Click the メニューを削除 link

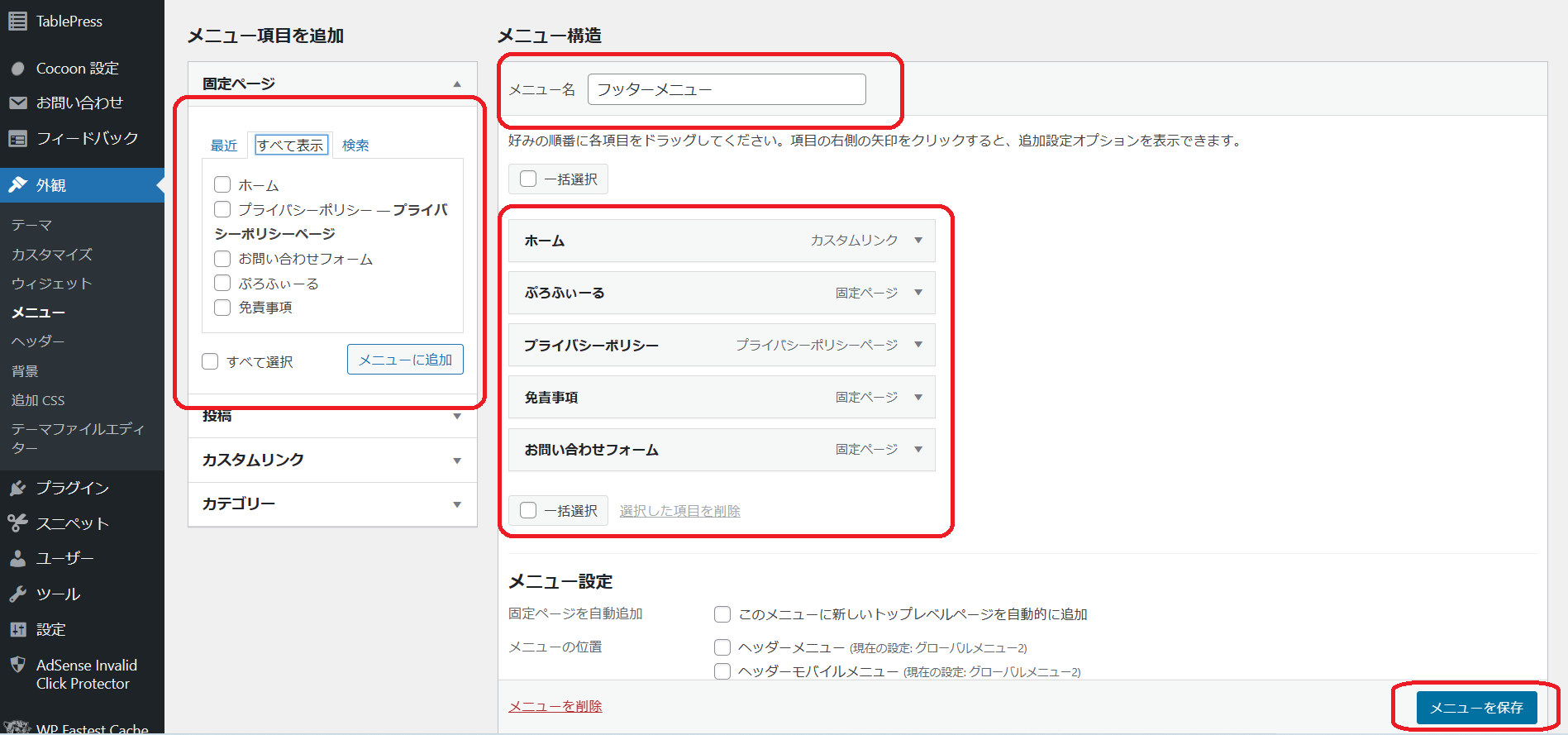[x=555, y=706]
